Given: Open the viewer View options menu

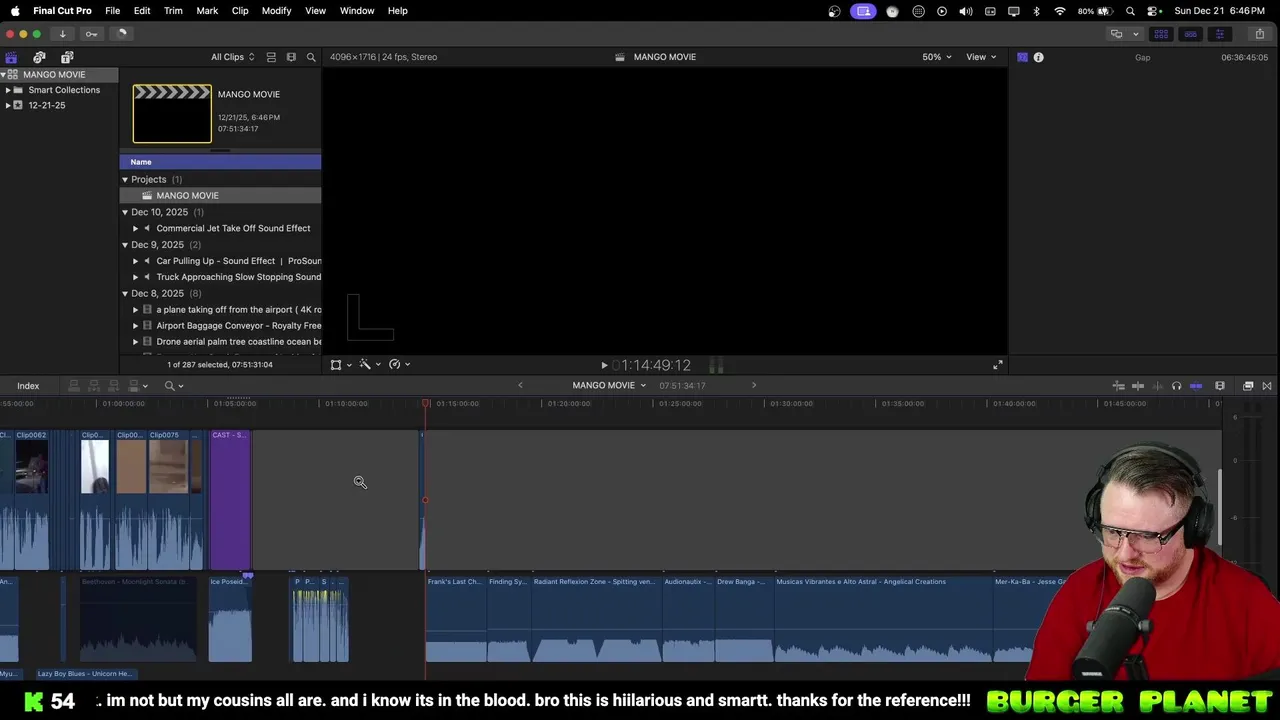Looking at the screenshot, I should pyautogui.click(x=980, y=57).
